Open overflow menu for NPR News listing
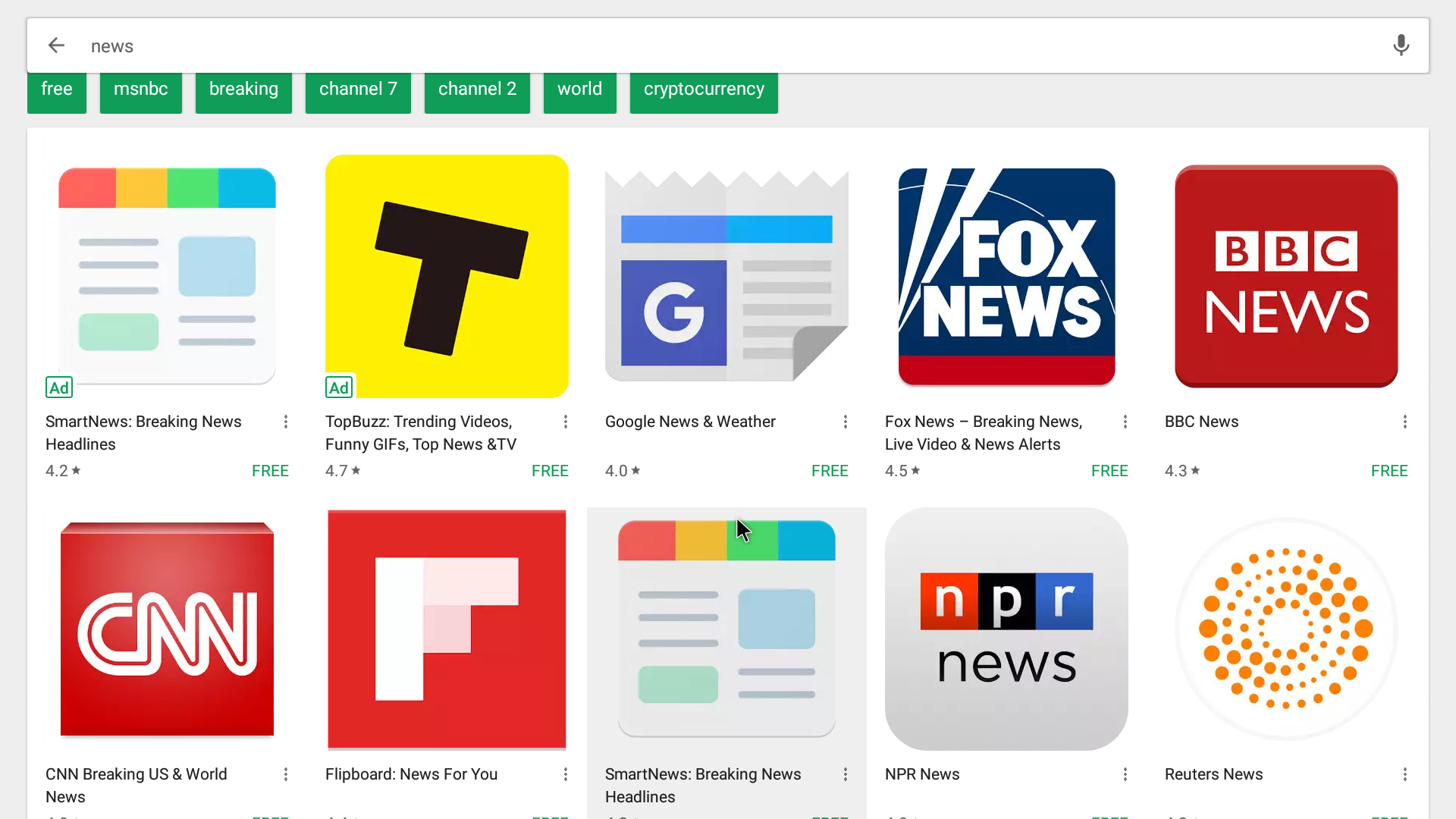 (x=1125, y=774)
